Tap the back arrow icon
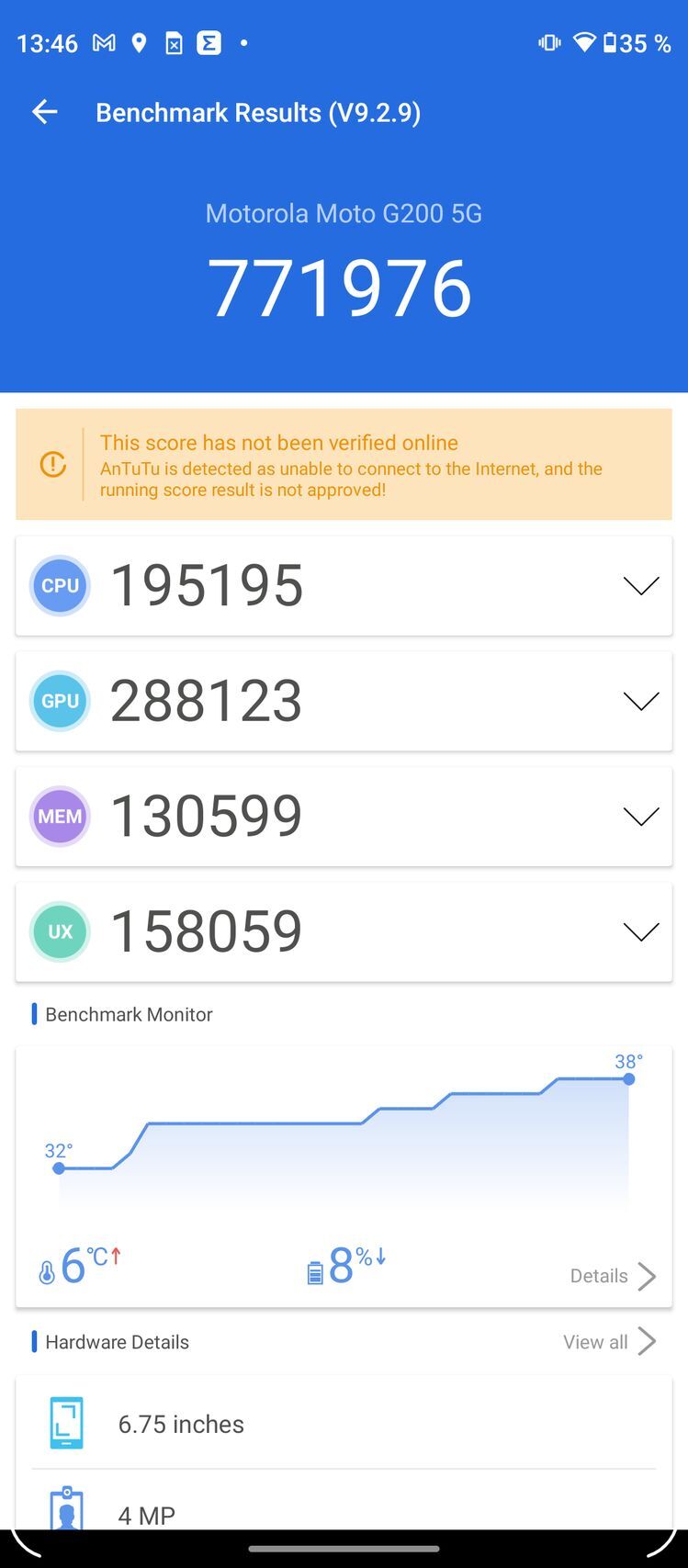The image size is (688, 1568). tap(44, 112)
